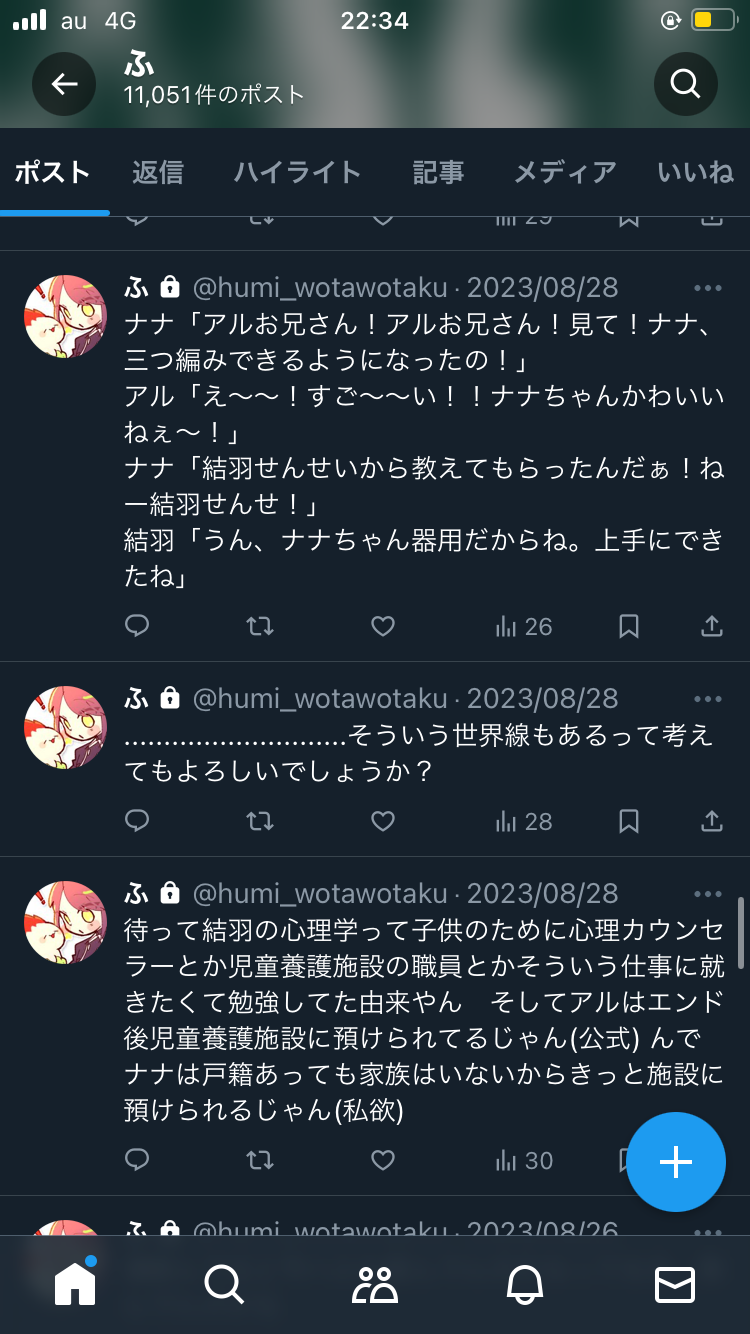750x1334 pixels.
Task: Open avatar of 世界線 post author
Action: 65,727
